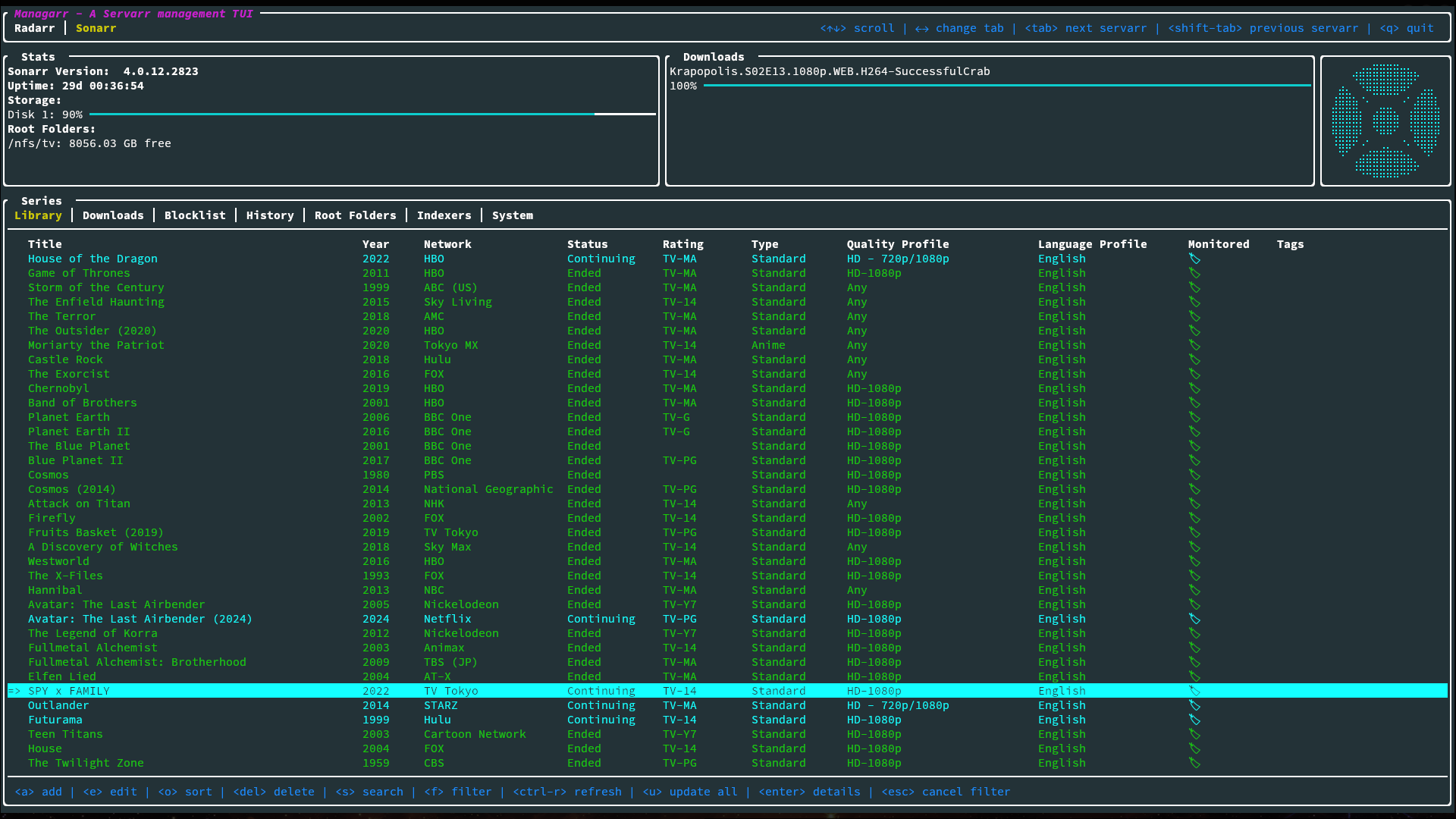
Task: Click the monitored icon beside Game of Thrones
Action: tap(1195, 273)
